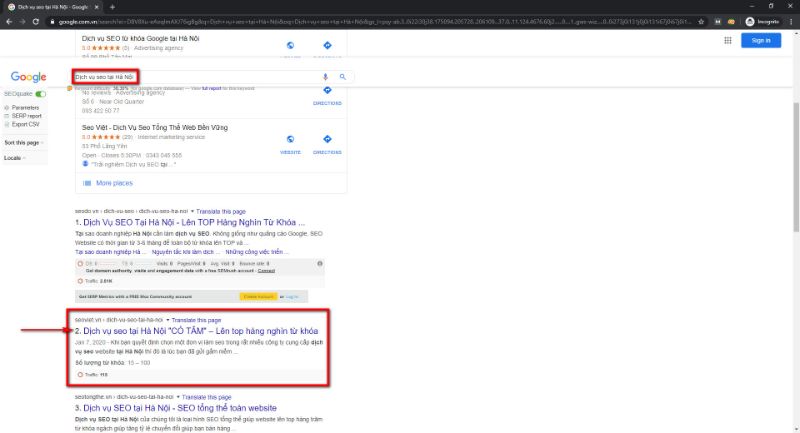Reload the page with the refresh icon
This screenshot has width=800, height=433.
point(36,21)
